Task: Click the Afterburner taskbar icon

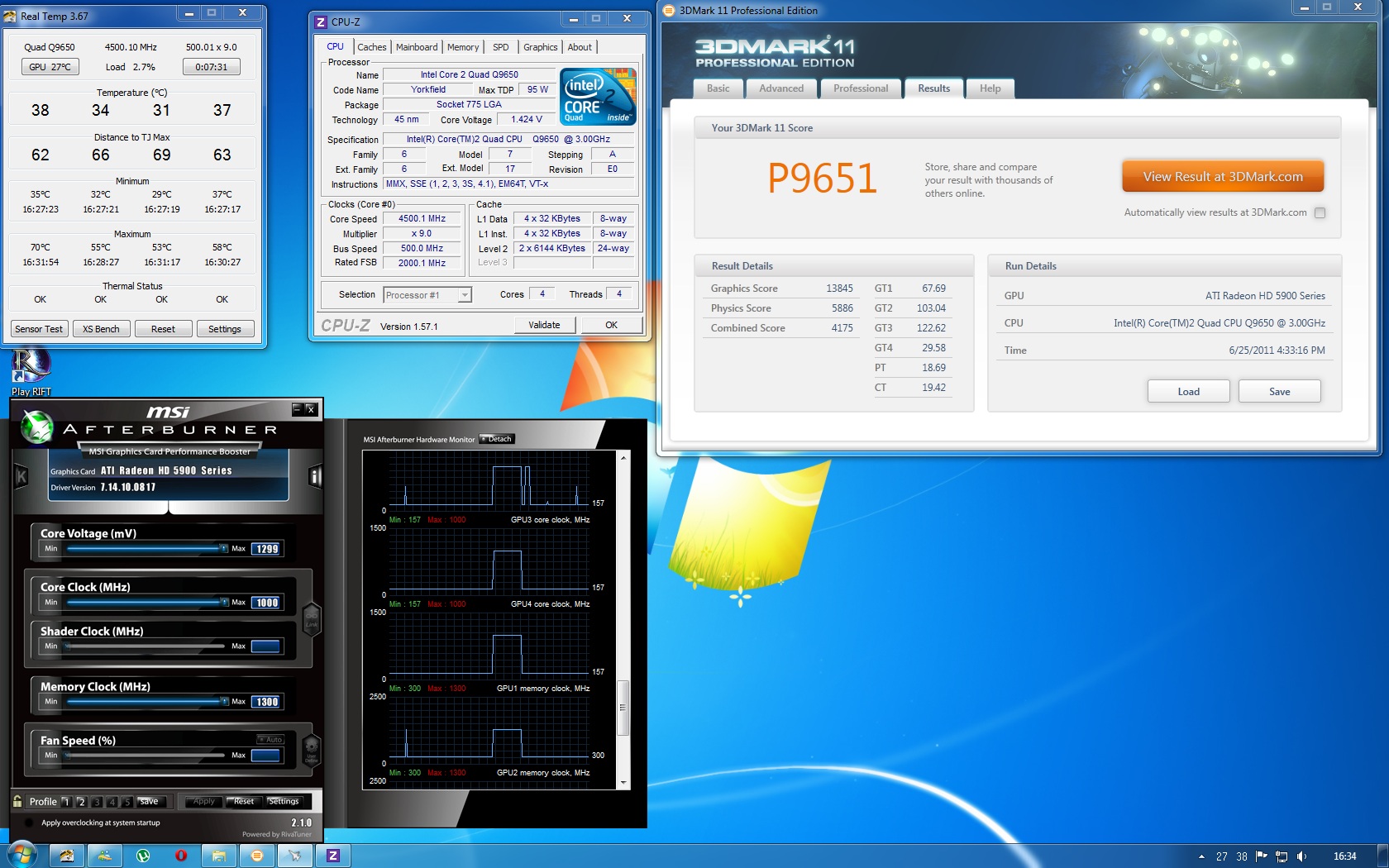Action: 295,856
